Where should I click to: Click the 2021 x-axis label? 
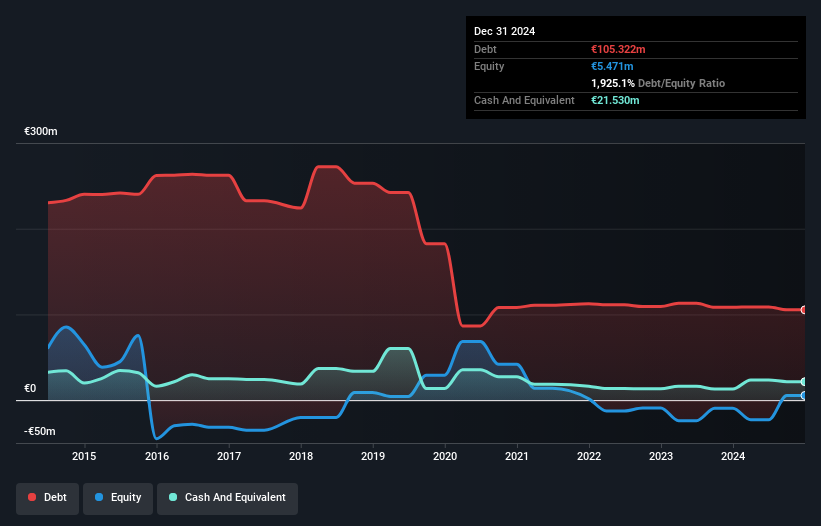coord(517,456)
